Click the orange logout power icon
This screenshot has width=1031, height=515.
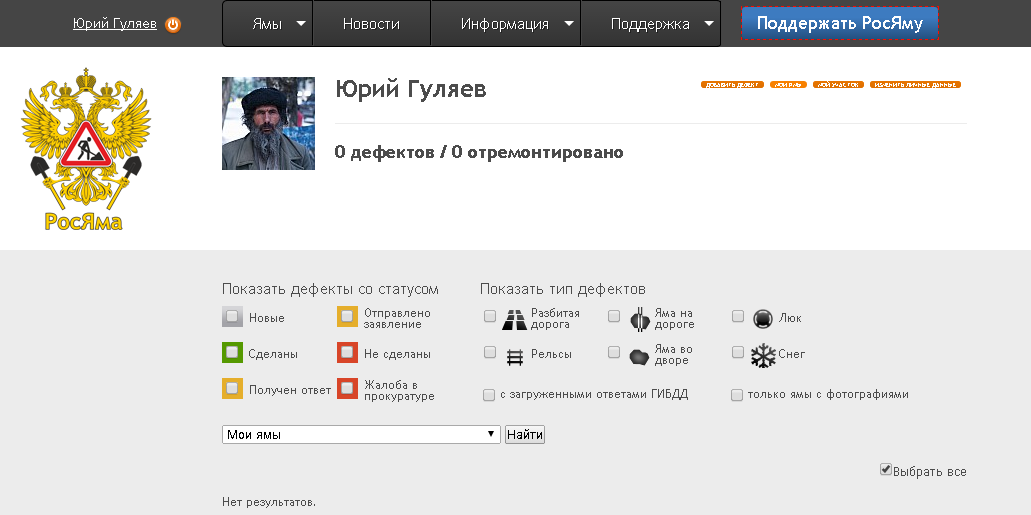point(173,25)
